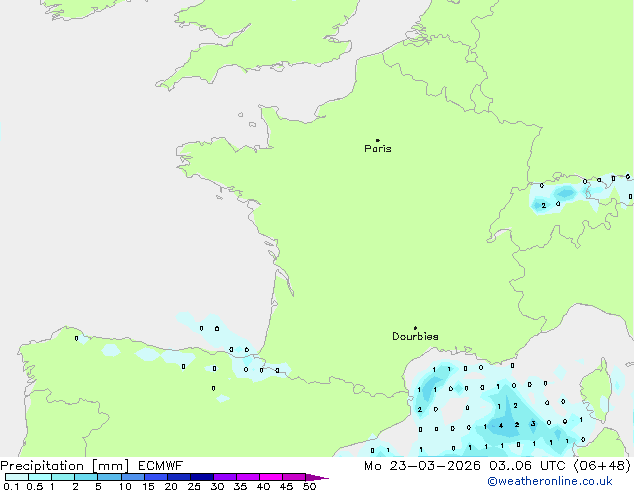Viewport: 634px width, 490px height.
Task: Click the '25' legend scale number
Action: click(x=194, y=486)
